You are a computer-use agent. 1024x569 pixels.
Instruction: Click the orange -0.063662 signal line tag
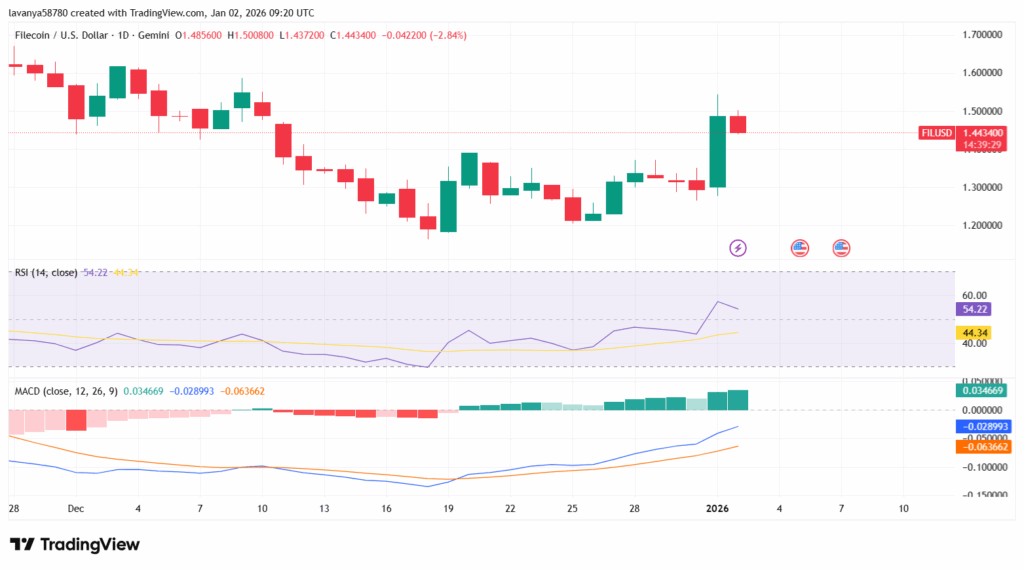[x=982, y=446]
